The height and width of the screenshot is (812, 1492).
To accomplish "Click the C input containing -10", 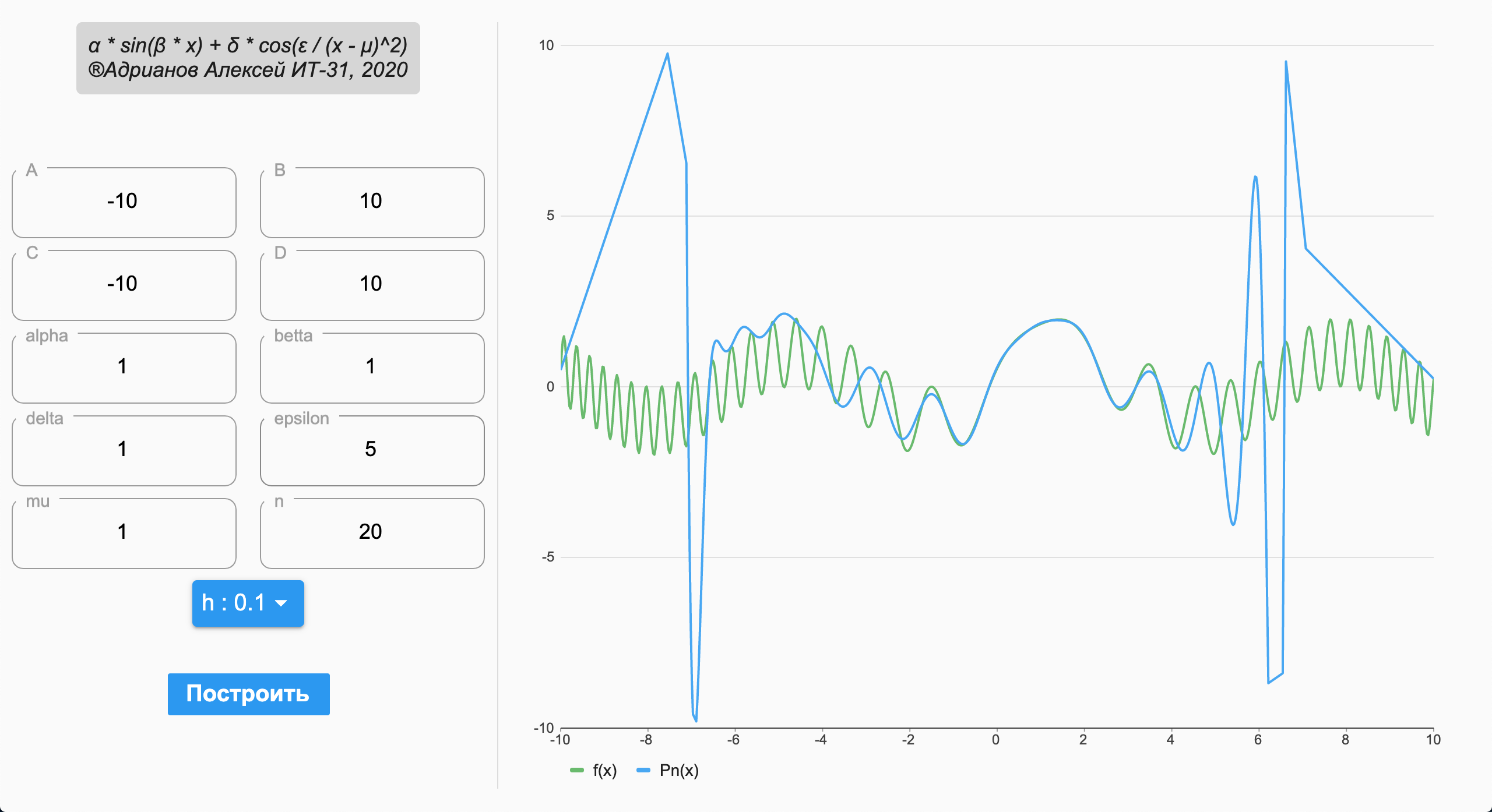I will 123,284.
